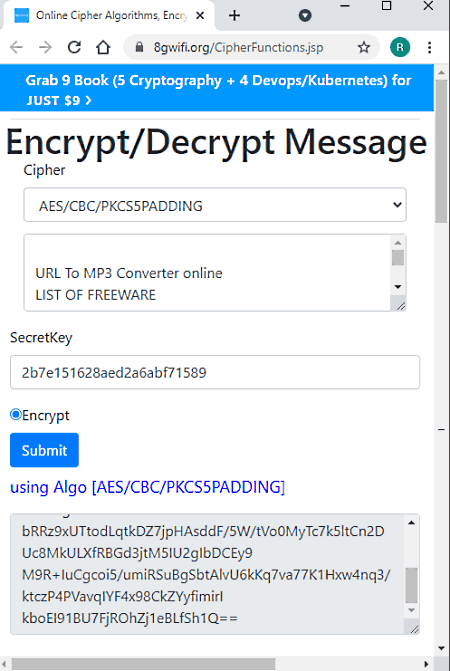This screenshot has width=450, height=671.
Task: Reload the page with refresh icon
Action: 74,47
